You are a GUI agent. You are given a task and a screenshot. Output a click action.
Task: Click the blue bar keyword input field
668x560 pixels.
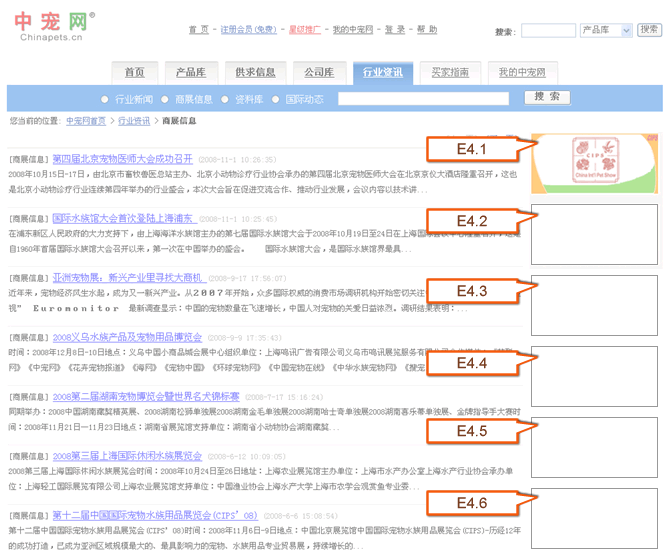tap(423, 99)
